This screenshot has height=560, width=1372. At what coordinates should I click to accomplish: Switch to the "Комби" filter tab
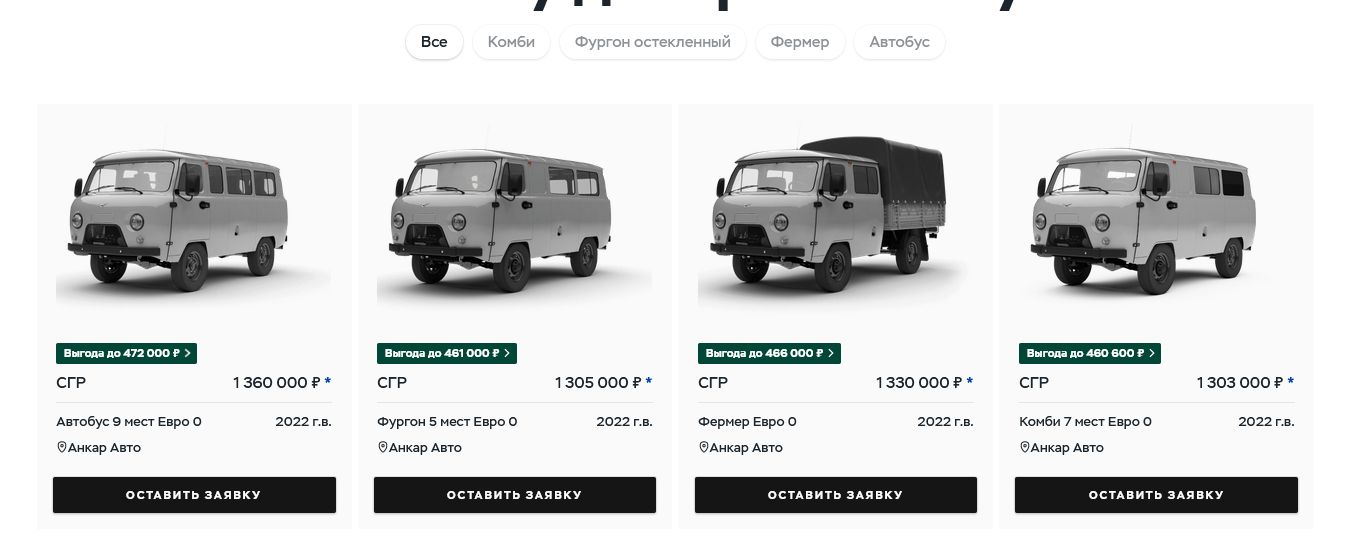(x=511, y=42)
